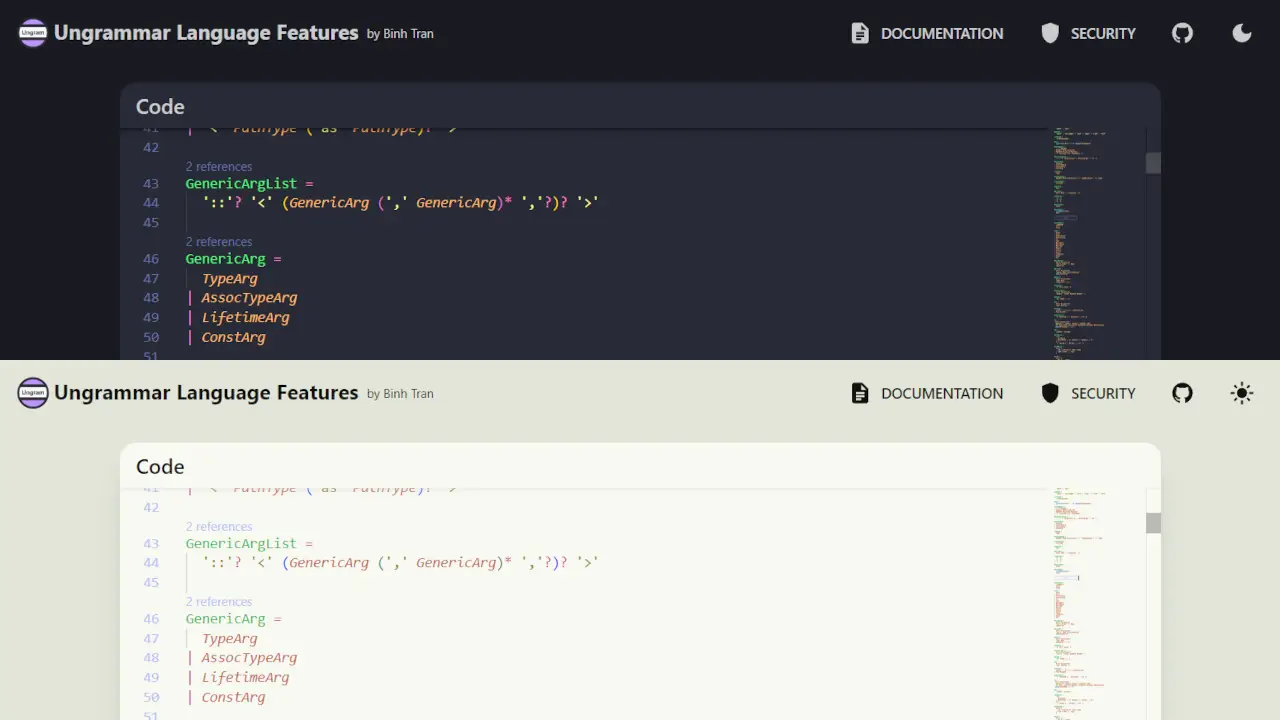Click the shield icon in the light navbar
This screenshot has width=1280, height=720.
pos(1050,393)
